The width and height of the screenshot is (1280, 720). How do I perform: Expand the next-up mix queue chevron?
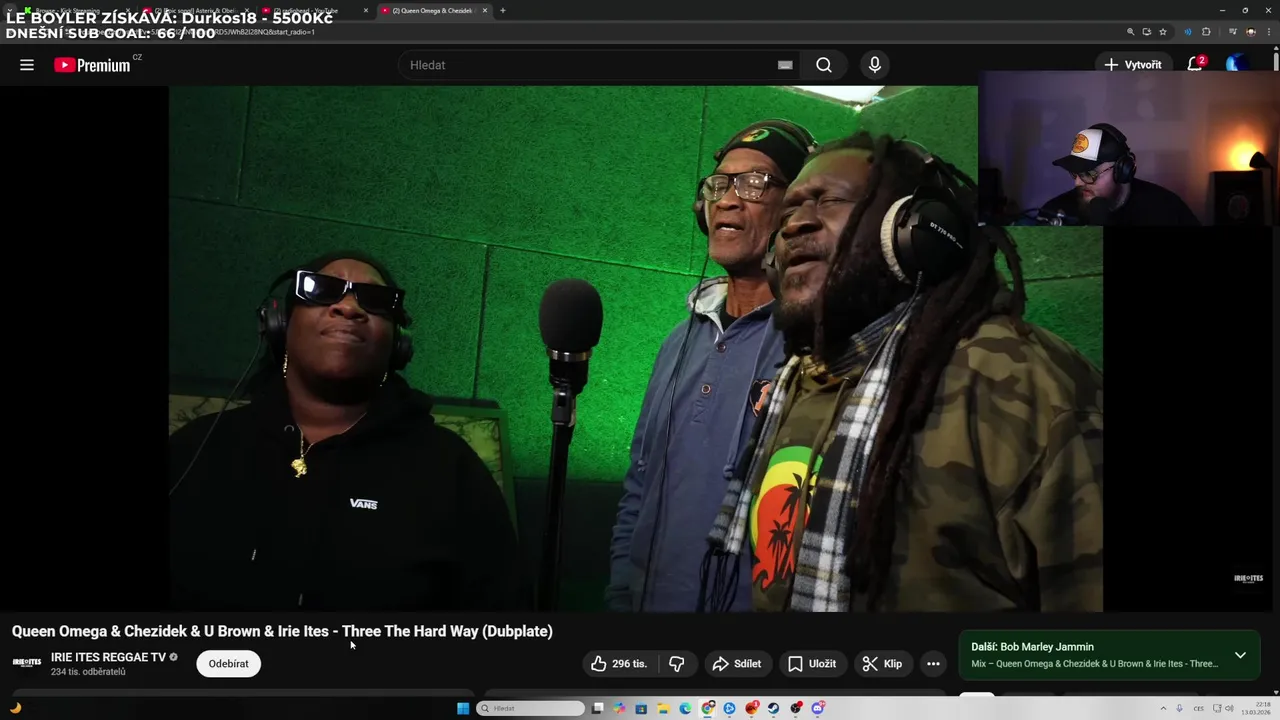pos(1240,655)
